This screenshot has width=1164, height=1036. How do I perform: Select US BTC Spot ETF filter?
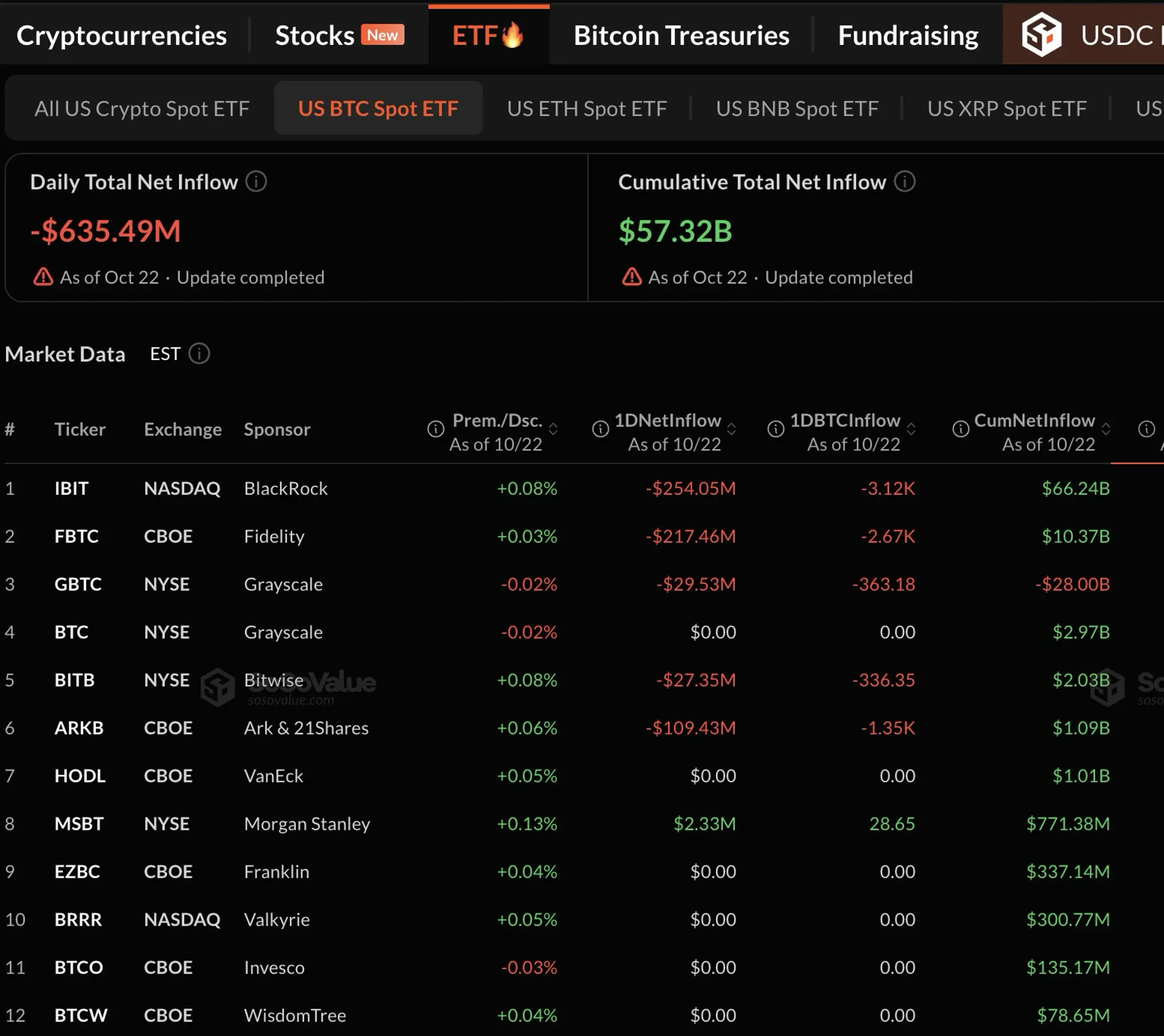(x=378, y=109)
